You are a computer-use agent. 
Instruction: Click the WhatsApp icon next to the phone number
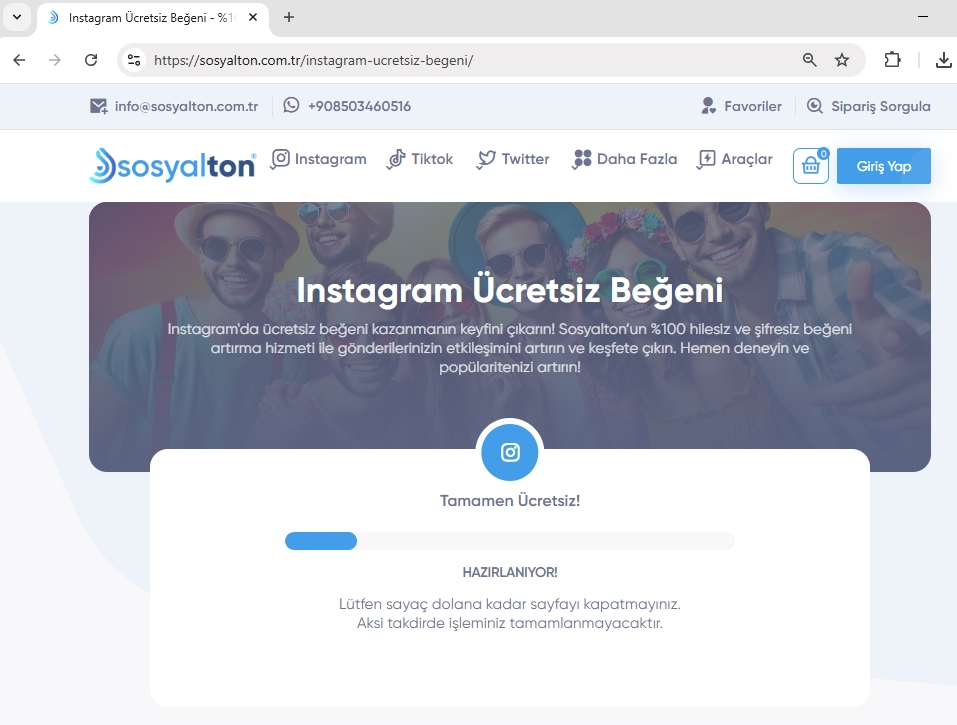point(290,105)
